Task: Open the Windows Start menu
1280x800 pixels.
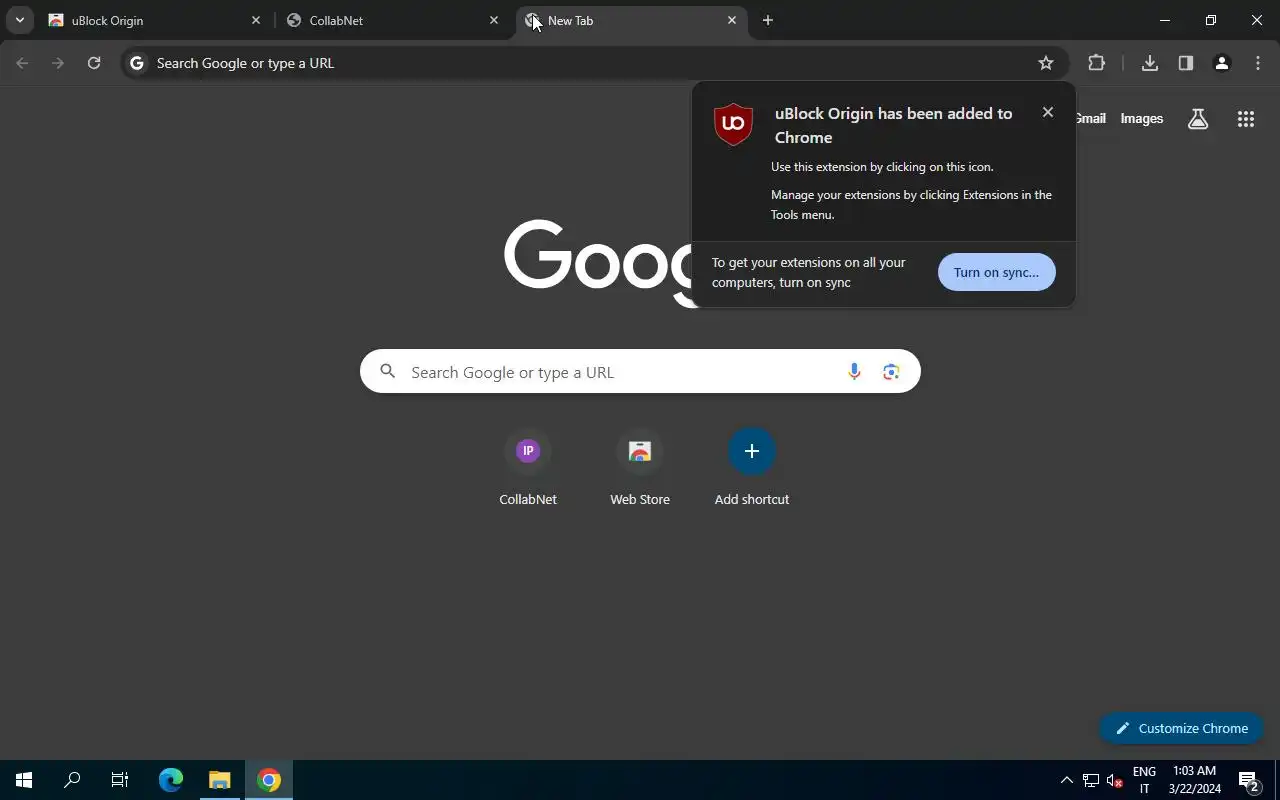Action: coord(24,780)
